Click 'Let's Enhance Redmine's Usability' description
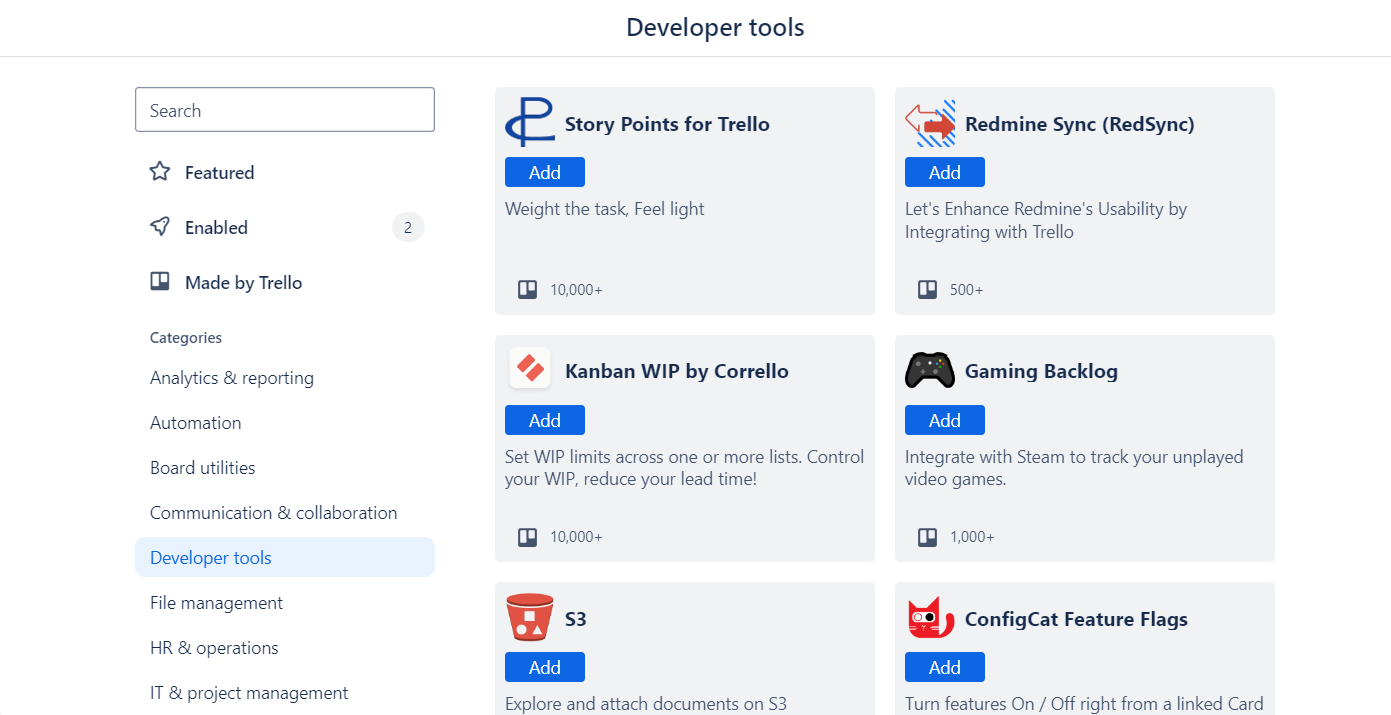Viewport: 1391px width, 715px height. tap(1046, 220)
